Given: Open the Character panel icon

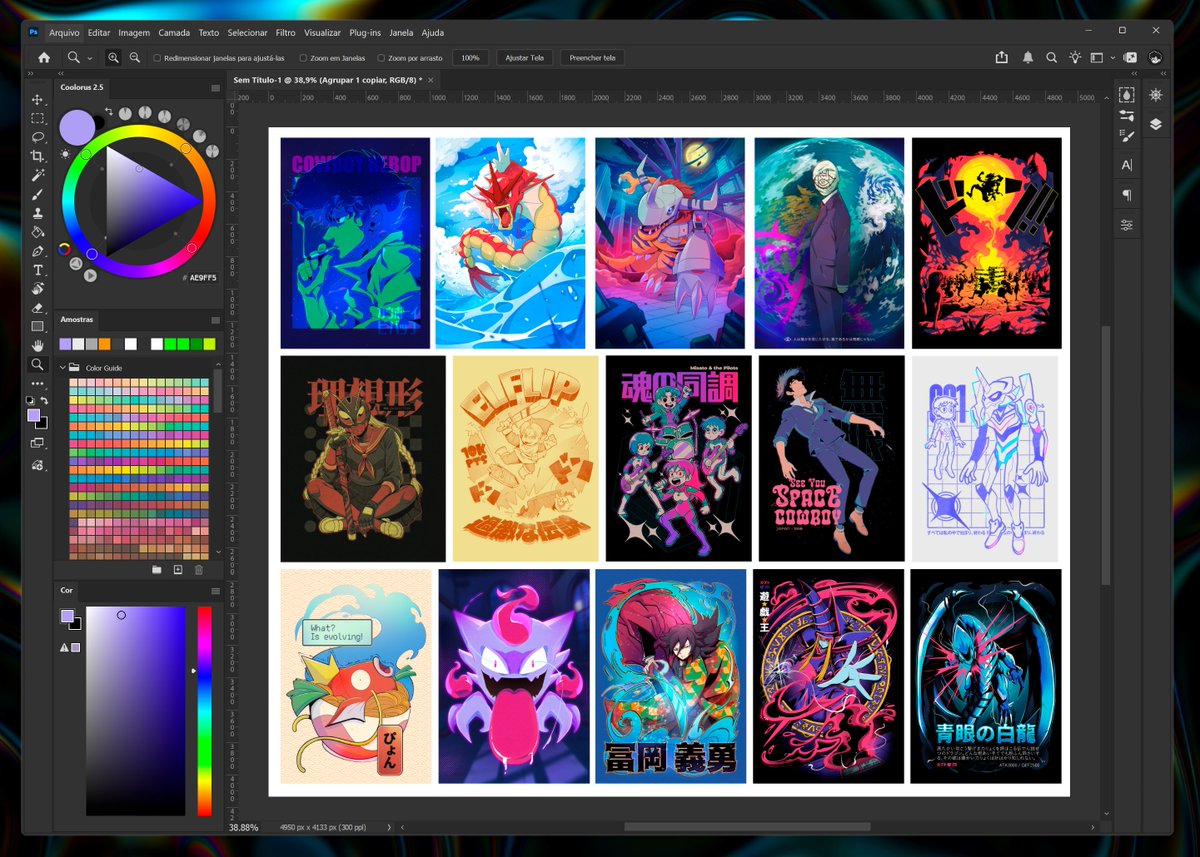Looking at the screenshot, I should 1127,165.
